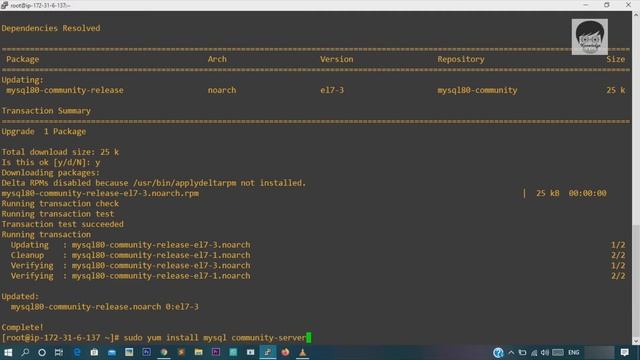Viewport: 640px width, 360px height.
Task: Open Windows search from the taskbar
Action: point(25,352)
